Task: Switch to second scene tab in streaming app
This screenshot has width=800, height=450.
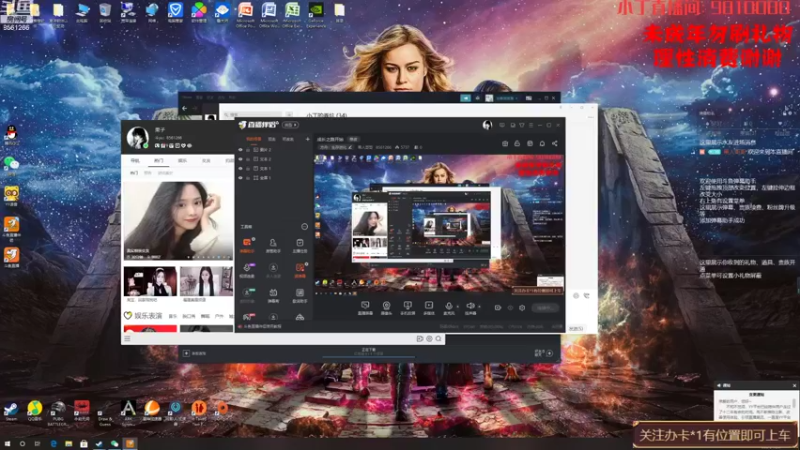Action: point(272,139)
